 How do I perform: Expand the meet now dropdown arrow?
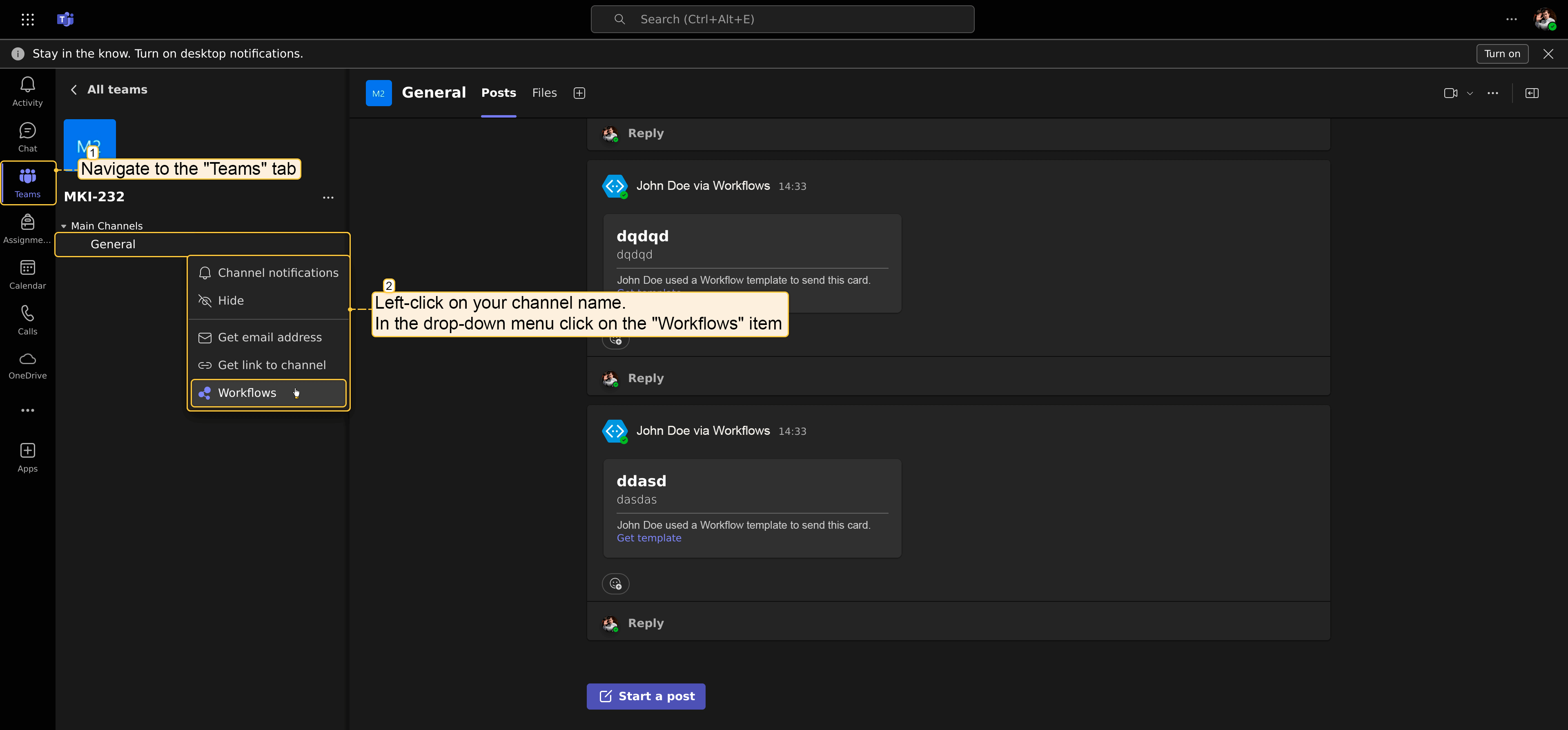[1470, 94]
